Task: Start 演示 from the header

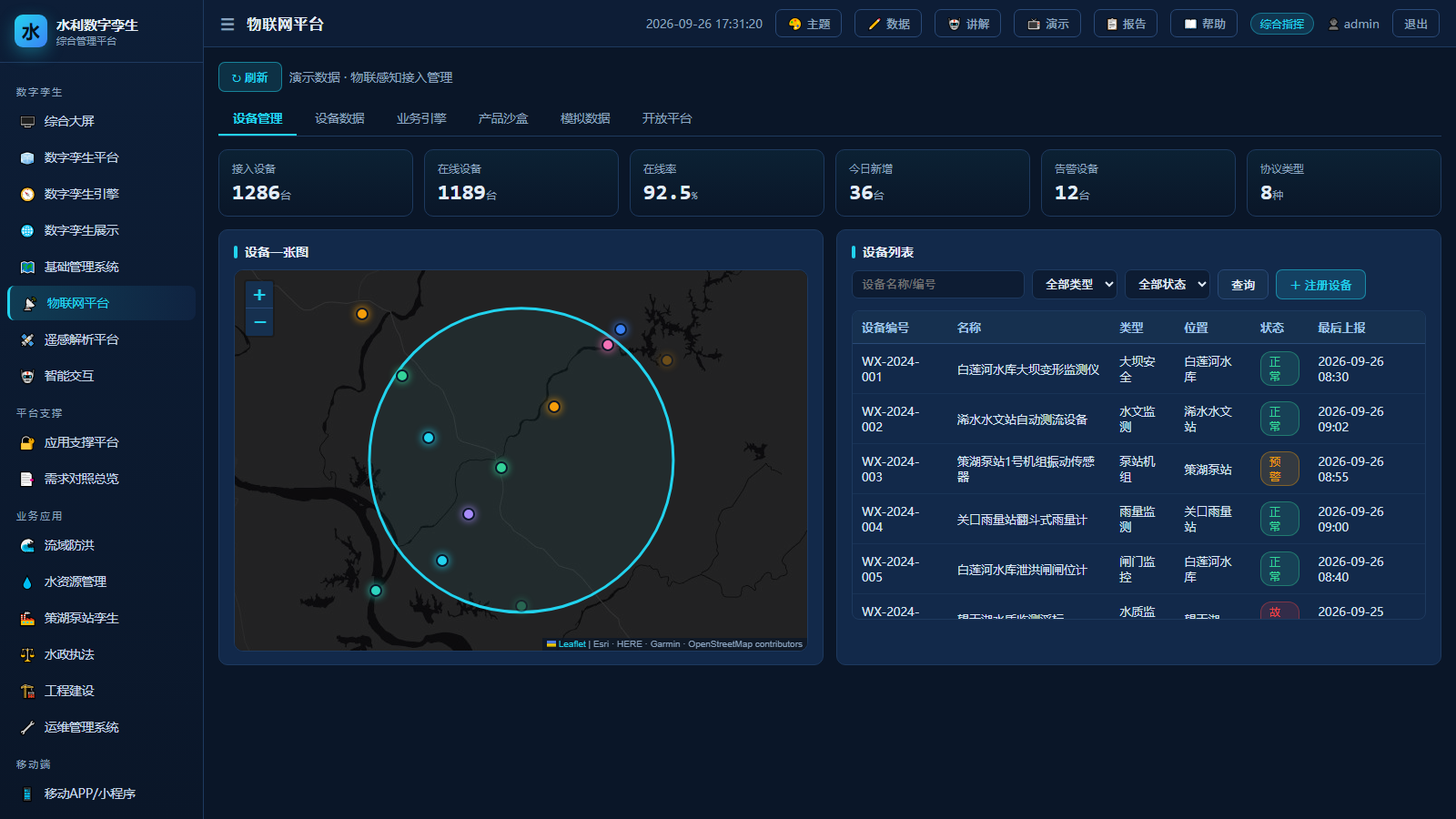Action: tap(1047, 24)
